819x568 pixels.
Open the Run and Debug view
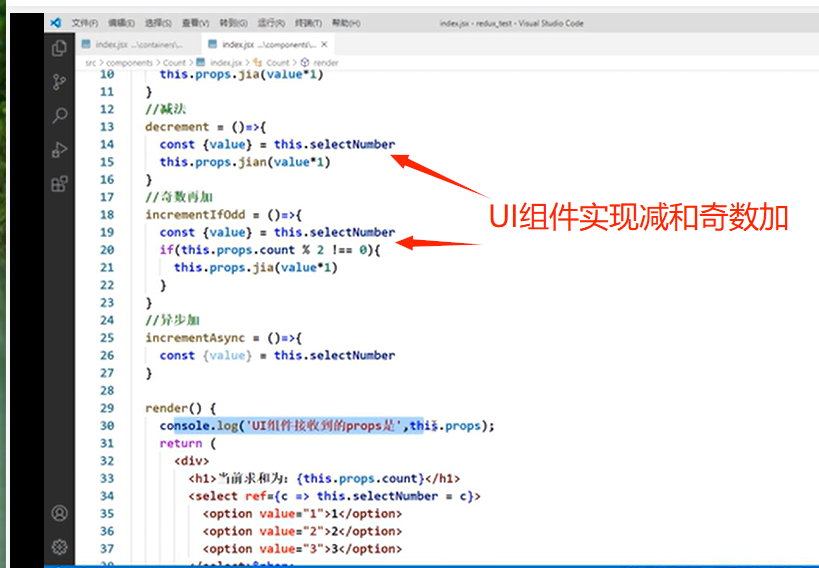(x=60, y=149)
